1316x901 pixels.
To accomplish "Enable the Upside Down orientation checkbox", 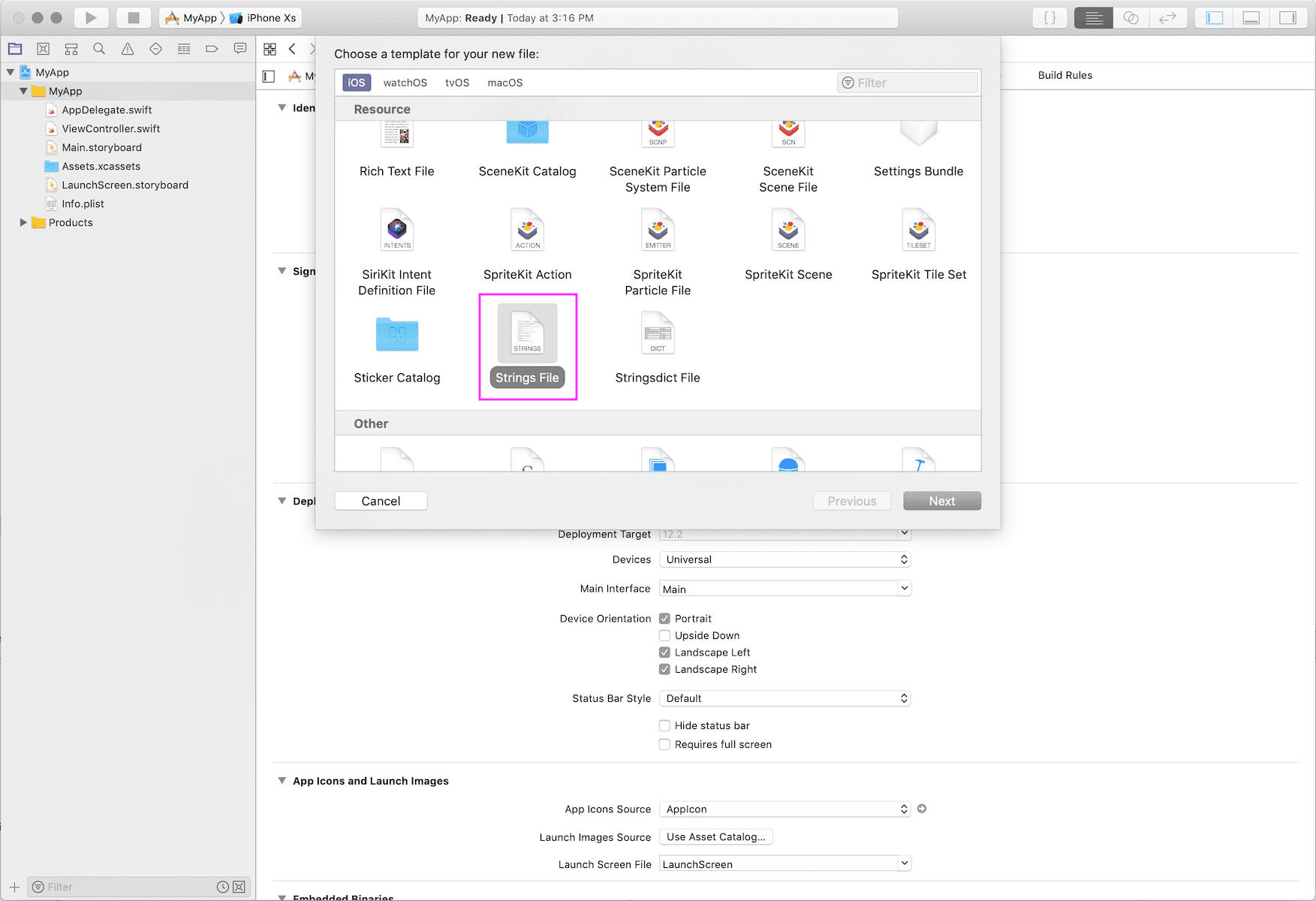I will [x=664, y=635].
